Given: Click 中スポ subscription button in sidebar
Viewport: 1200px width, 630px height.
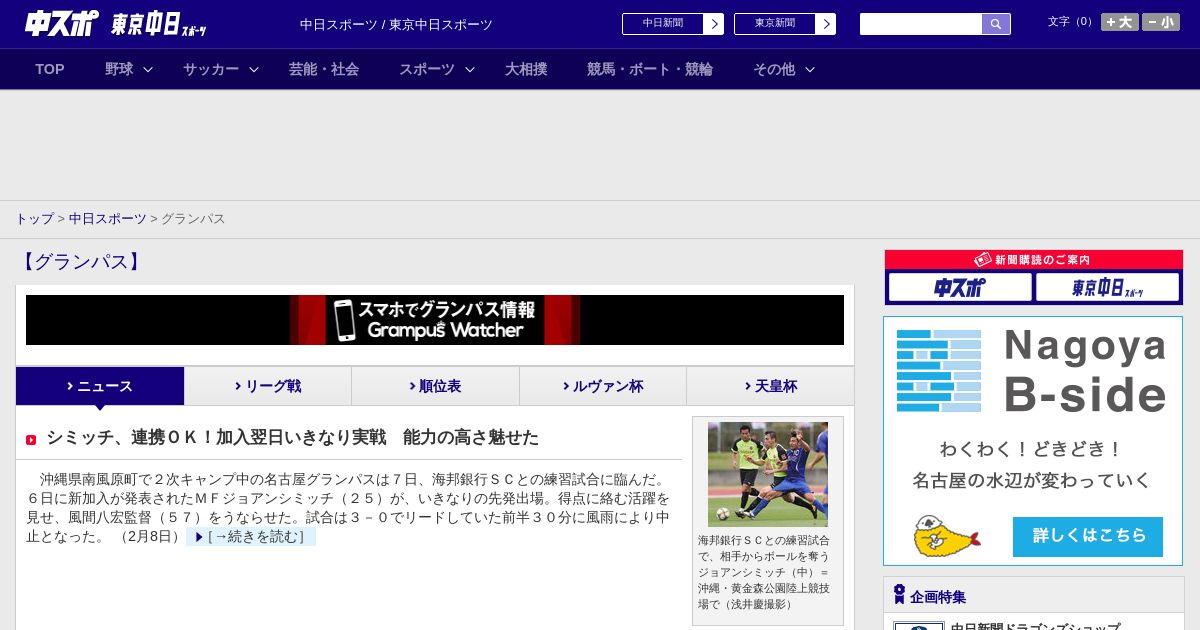Looking at the screenshot, I should click(960, 287).
